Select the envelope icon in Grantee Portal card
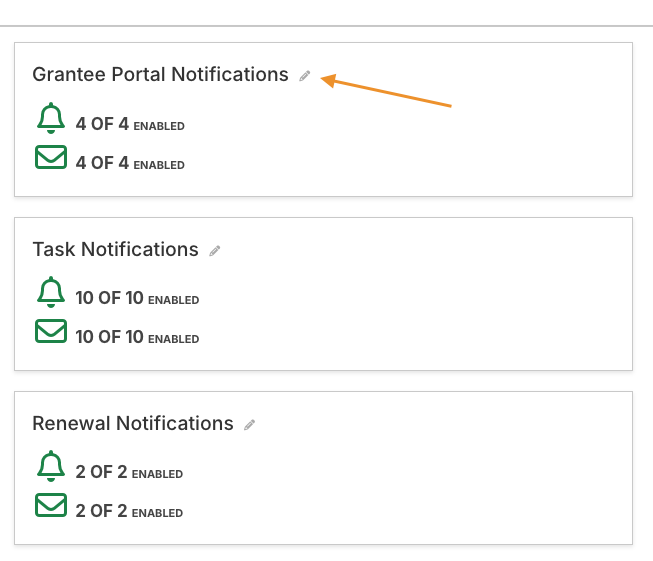This screenshot has height=561, width=653. [x=51, y=158]
